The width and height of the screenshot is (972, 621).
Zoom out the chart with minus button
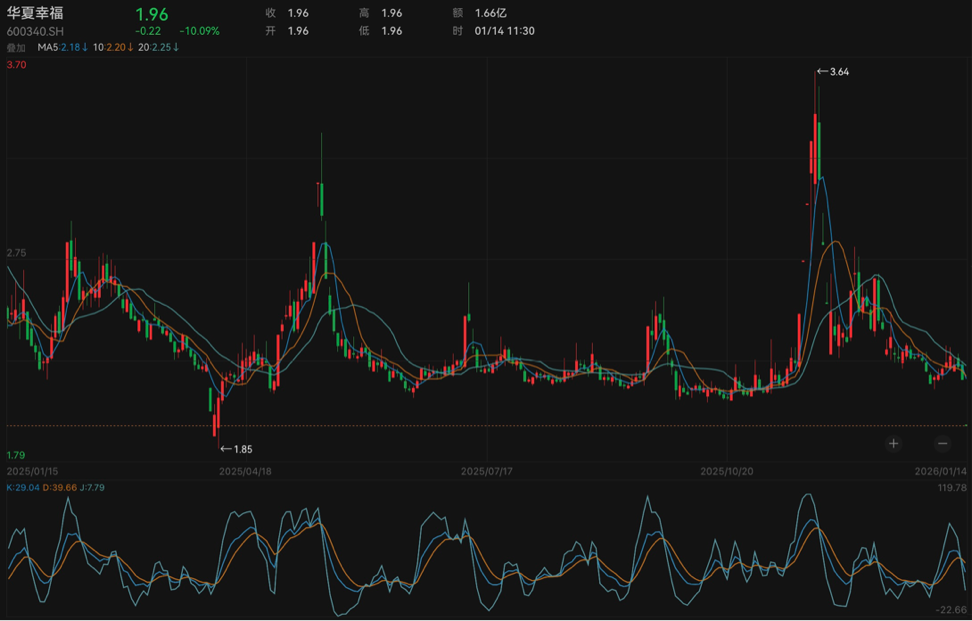click(x=942, y=444)
